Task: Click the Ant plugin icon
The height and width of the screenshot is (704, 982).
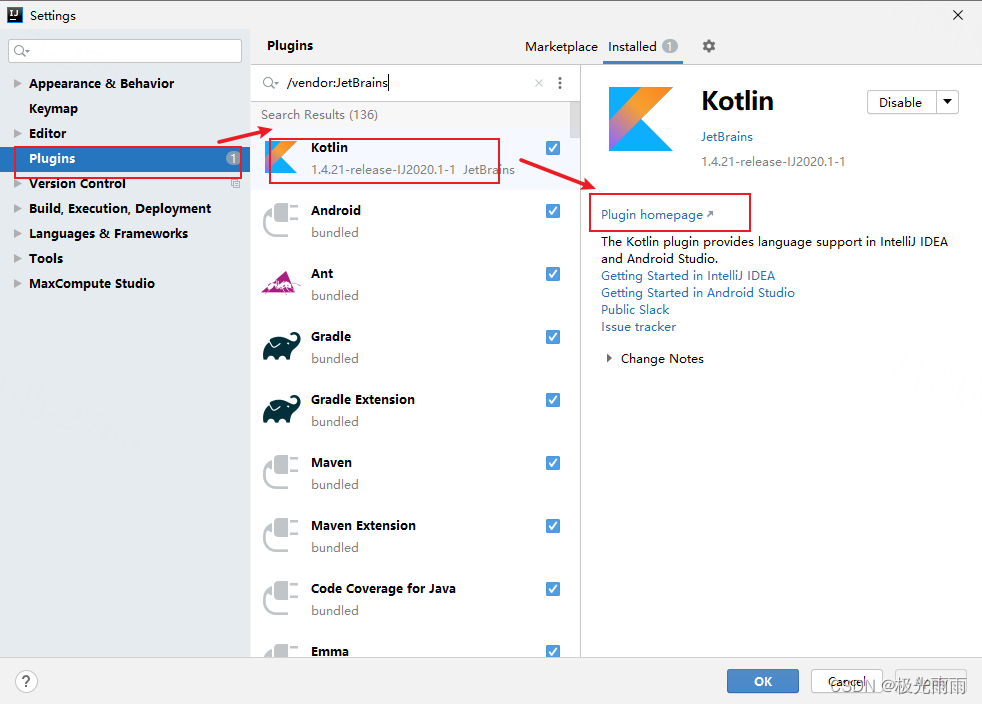Action: click(x=281, y=283)
